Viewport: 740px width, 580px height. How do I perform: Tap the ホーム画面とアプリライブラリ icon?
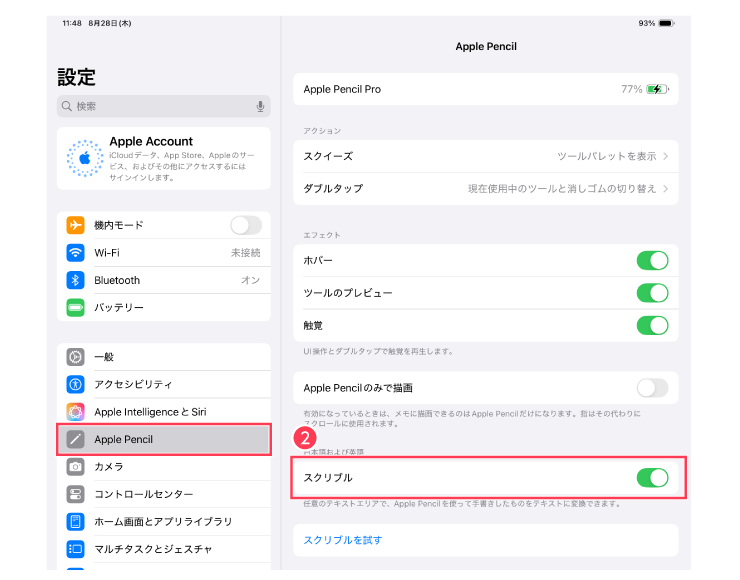[x=76, y=521]
